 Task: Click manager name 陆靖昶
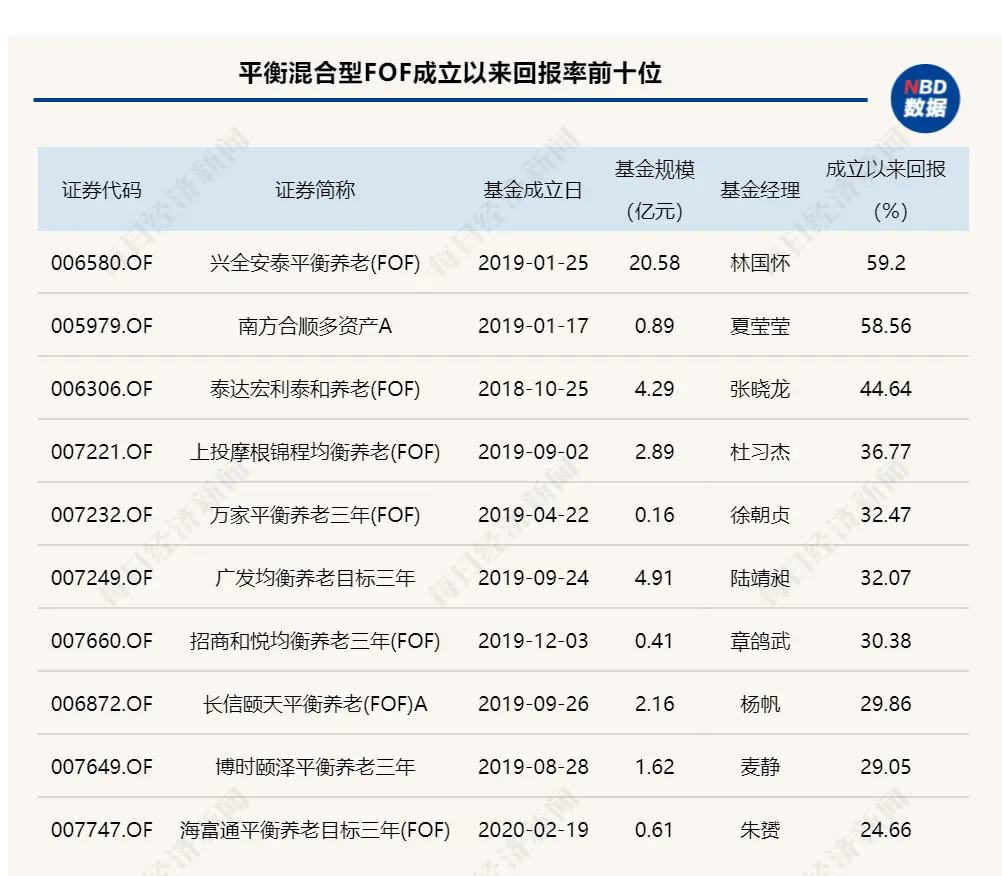[760, 578]
